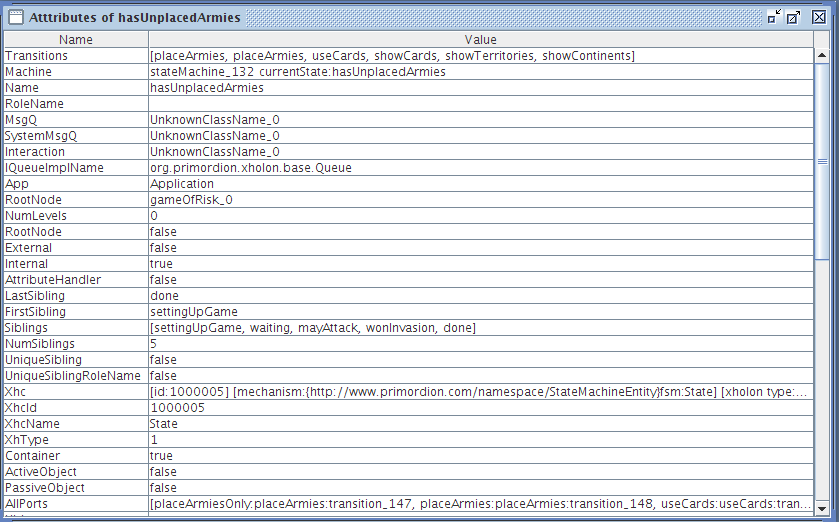This screenshot has height=522, width=839.
Task: Click the truncated Xhc value cell
Action: click(x=481, y=392)
